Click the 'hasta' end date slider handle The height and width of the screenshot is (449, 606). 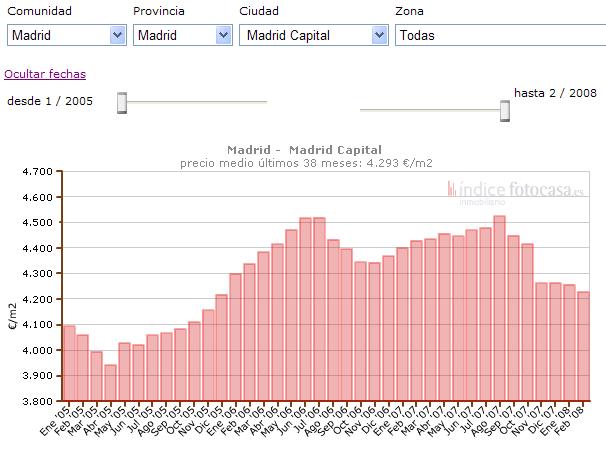[505, 110]
